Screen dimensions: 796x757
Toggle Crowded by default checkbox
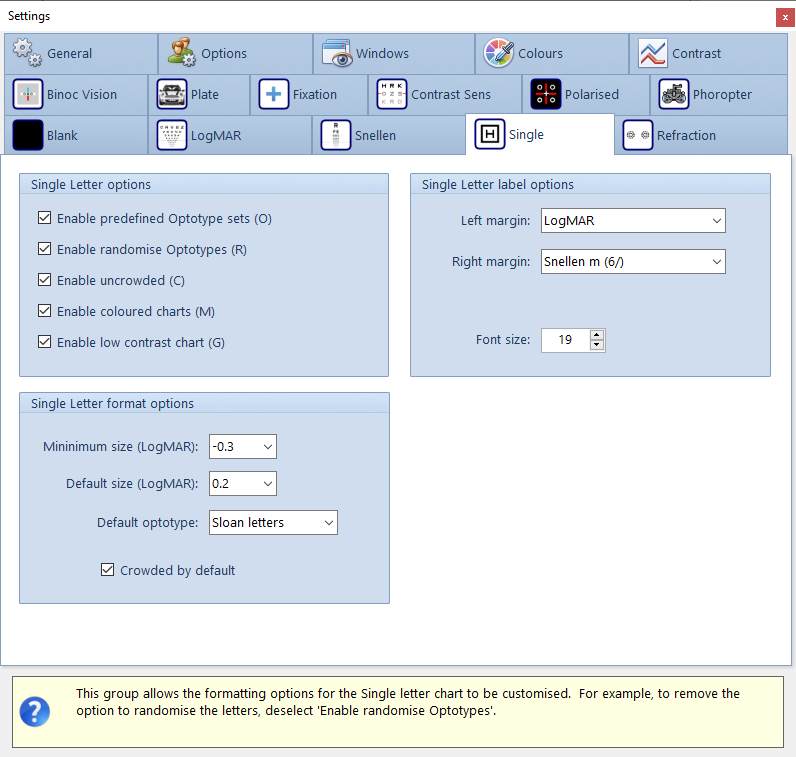tap(108, 570)
